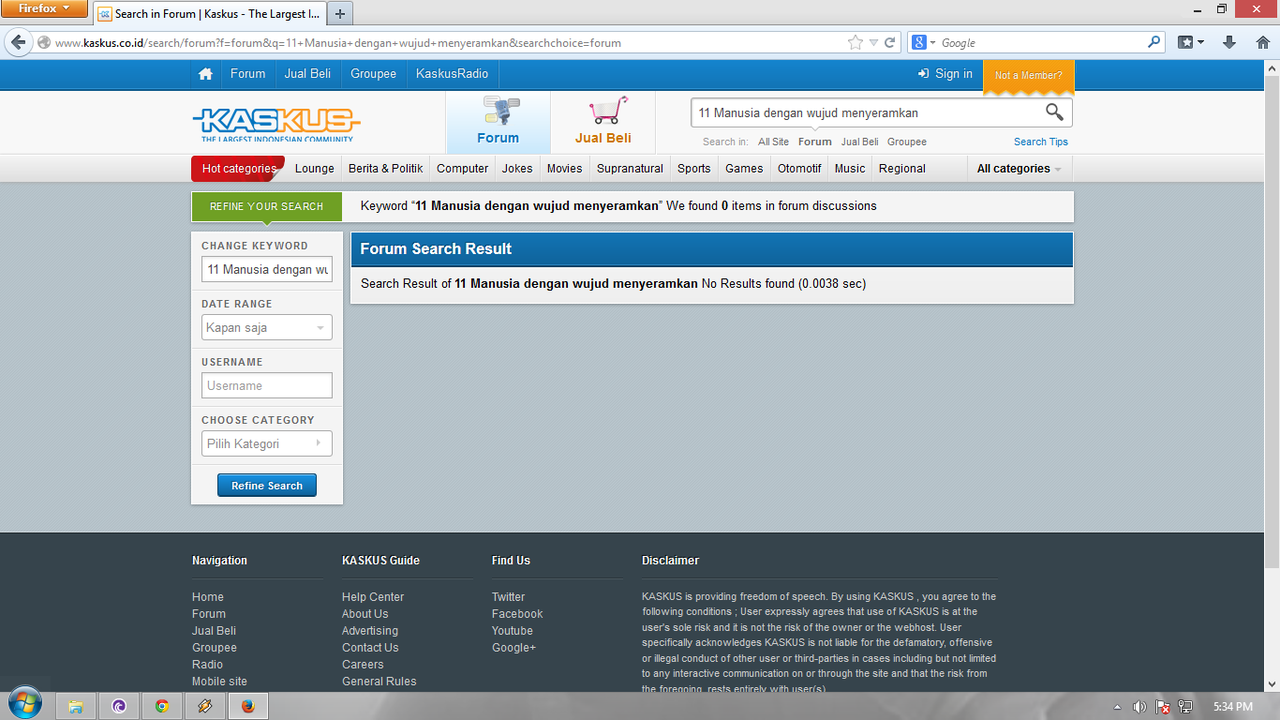Expand All categories dropdown
1280x720 pixels.
(1019, 168)
